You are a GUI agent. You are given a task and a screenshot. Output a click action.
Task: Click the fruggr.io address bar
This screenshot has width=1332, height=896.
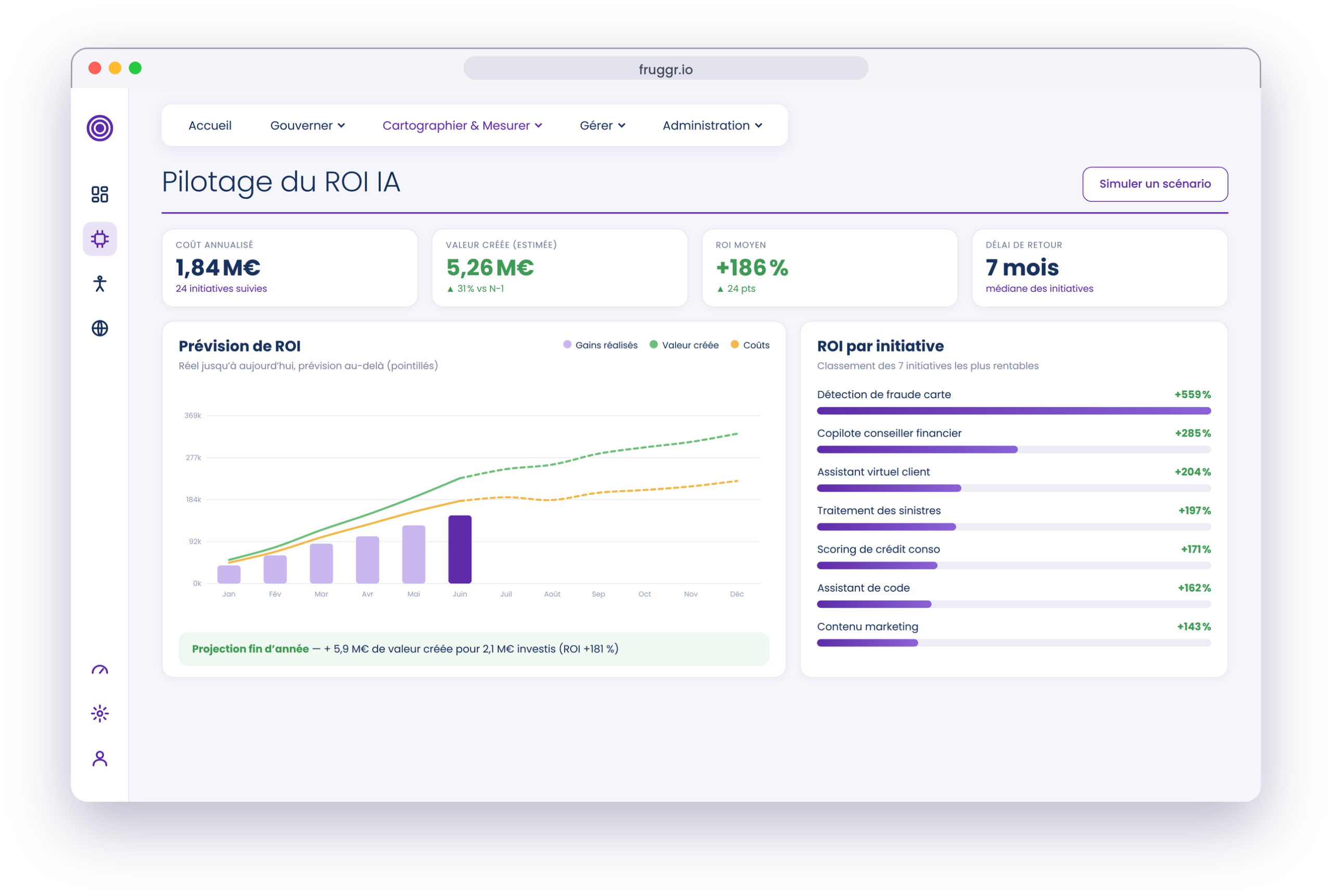[665, 69]
